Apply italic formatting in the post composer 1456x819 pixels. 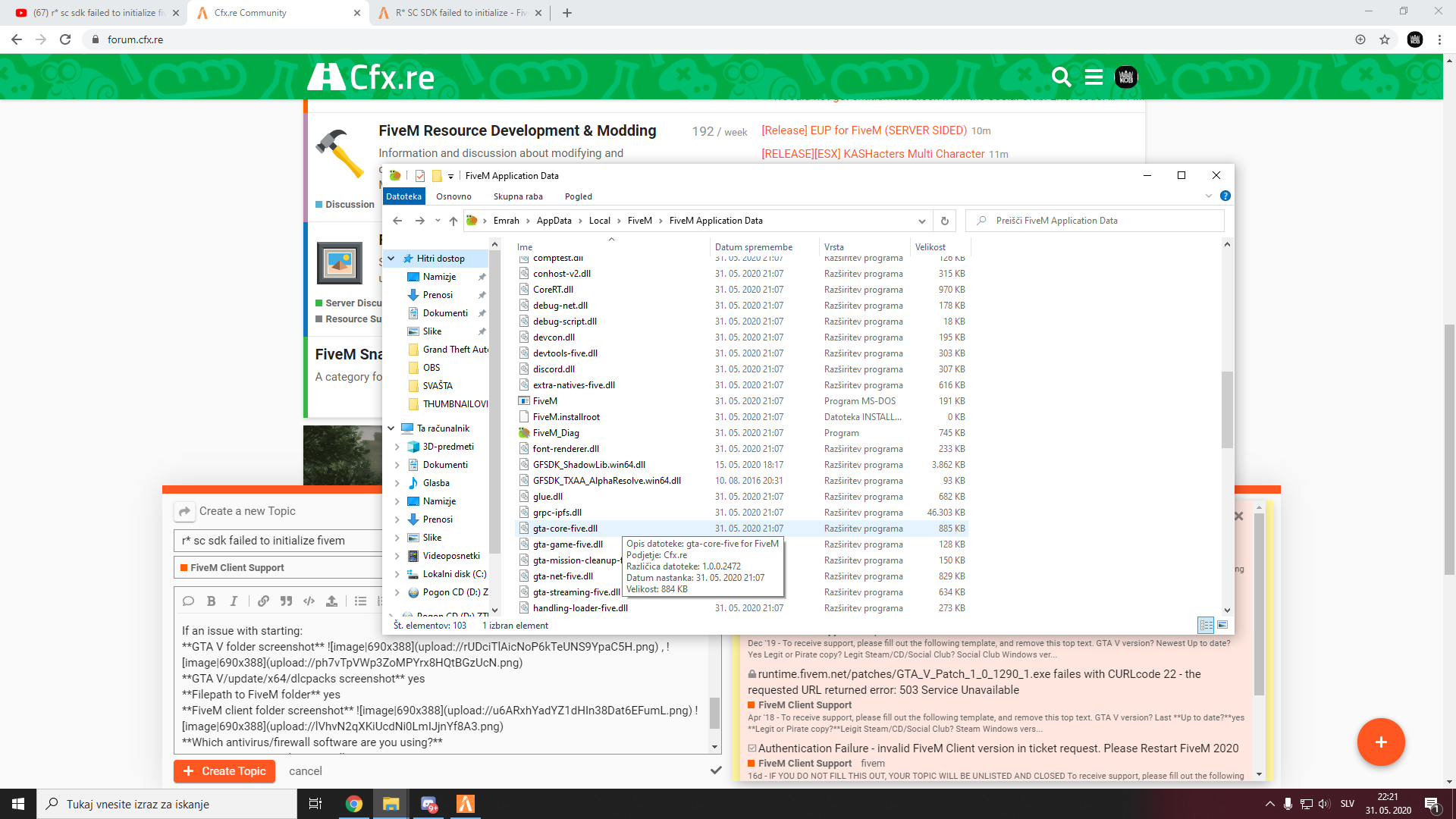234,601
